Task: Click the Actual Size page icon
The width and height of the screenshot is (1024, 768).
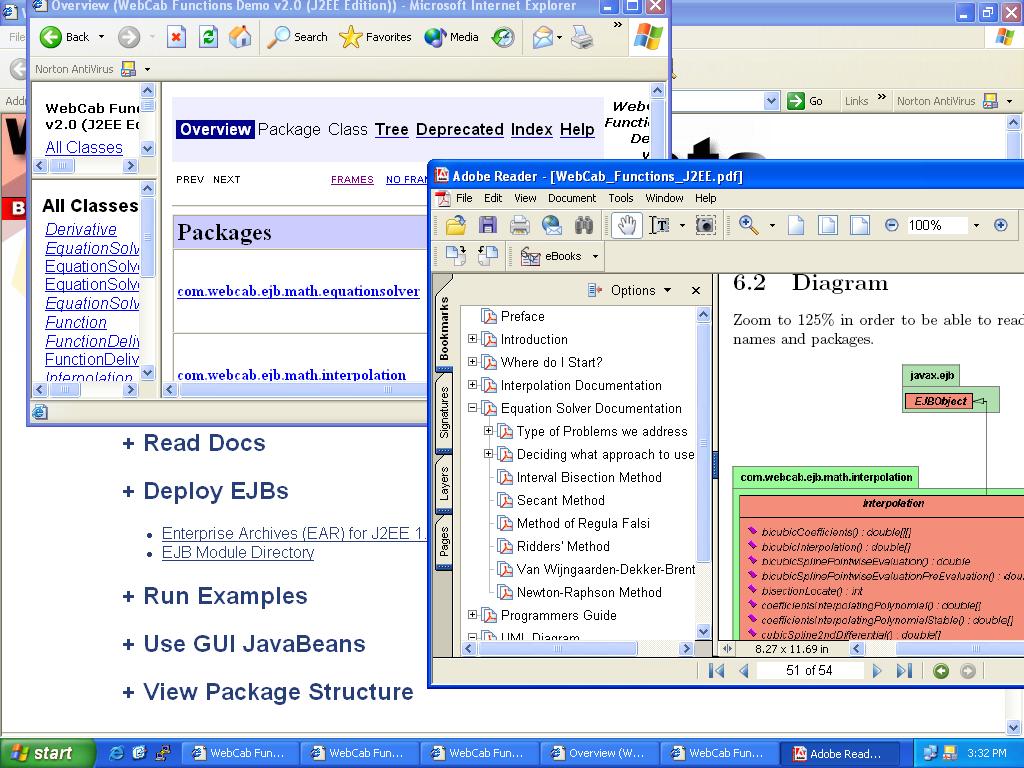Action: [x=796, y=225]
